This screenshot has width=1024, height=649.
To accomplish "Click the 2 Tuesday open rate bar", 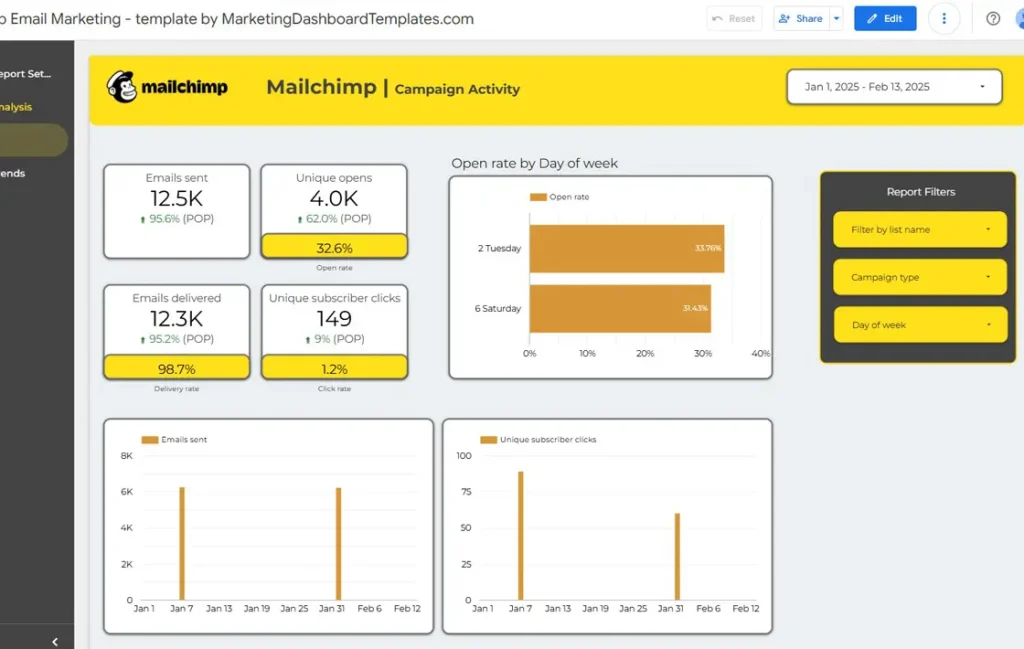I will (626, 248).
